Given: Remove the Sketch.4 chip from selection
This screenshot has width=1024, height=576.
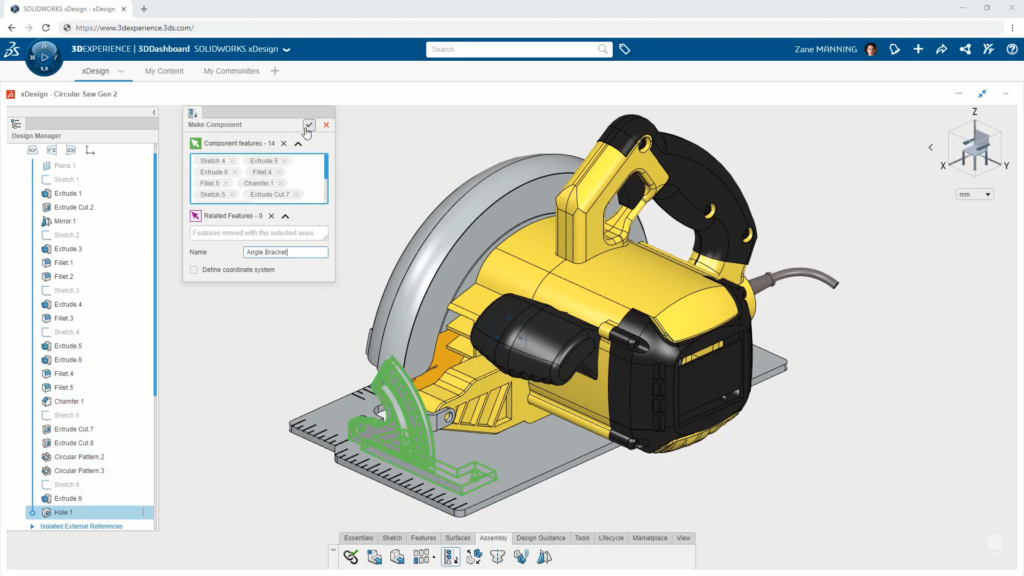Looking at the screenshot, I should tap(232, 161).
